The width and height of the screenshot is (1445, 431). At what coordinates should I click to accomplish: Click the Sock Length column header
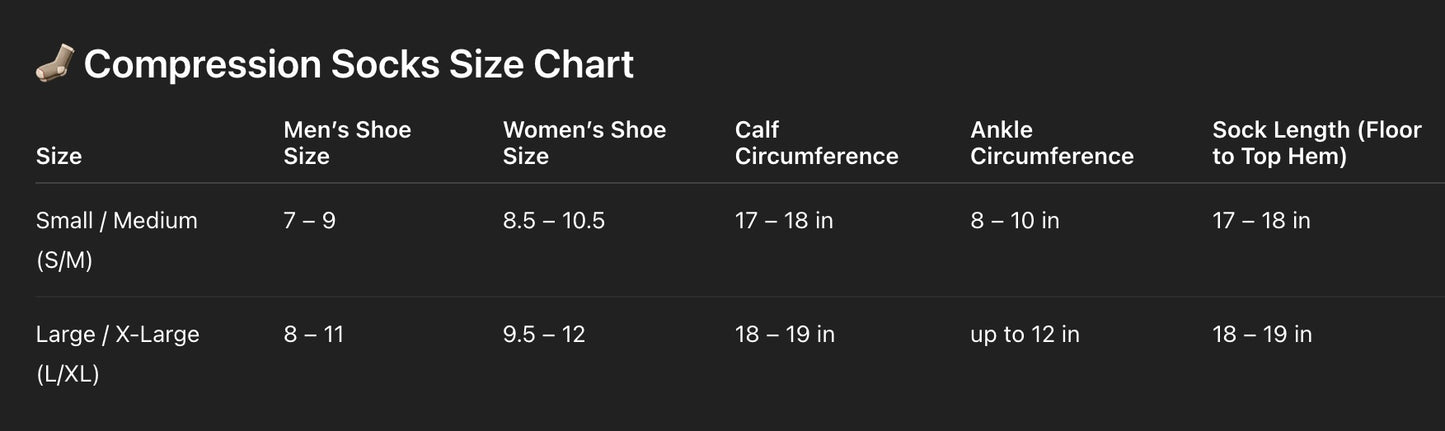coord(1316,143)
